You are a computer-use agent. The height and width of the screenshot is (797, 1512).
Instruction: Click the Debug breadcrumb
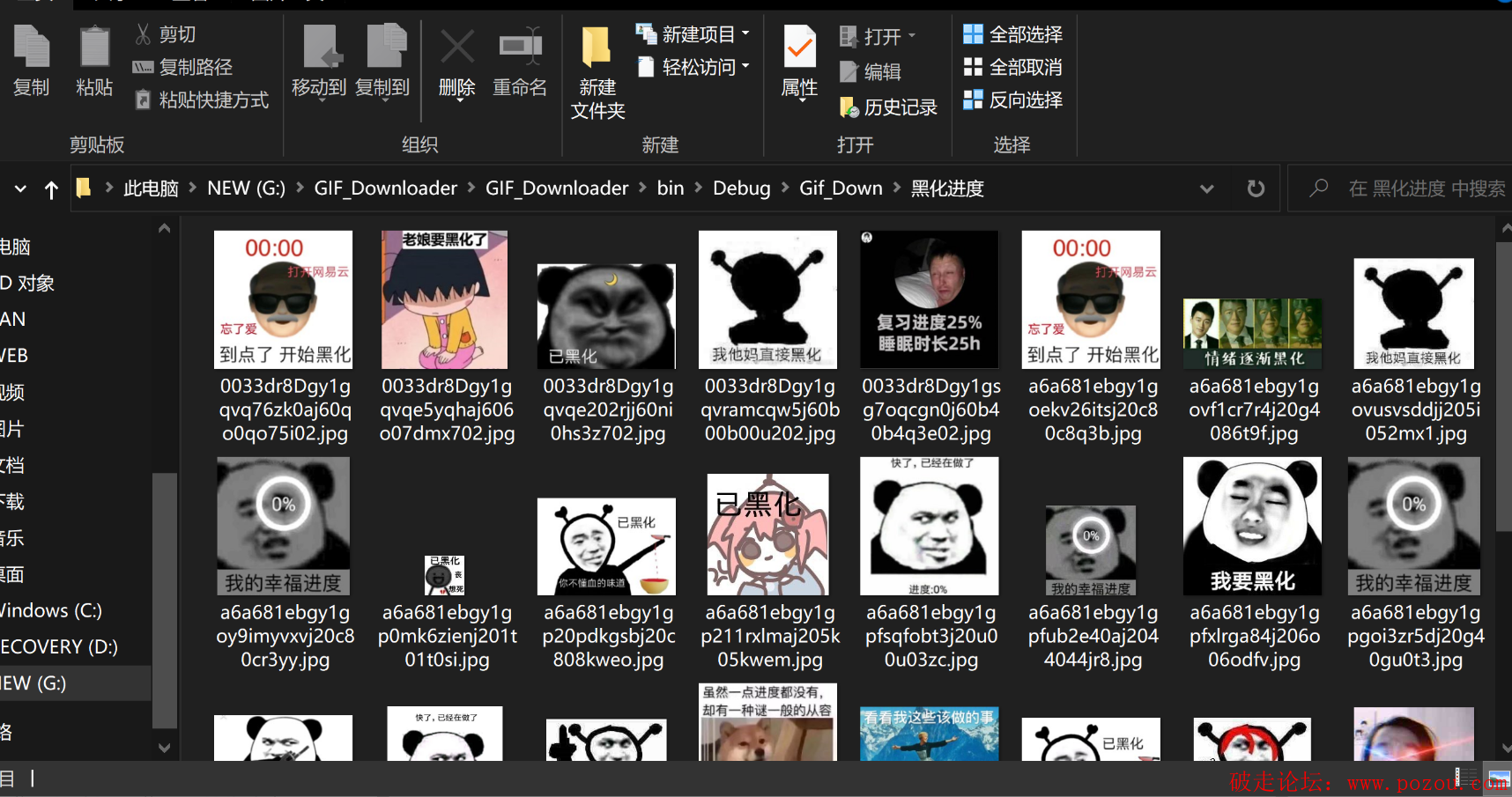pyautogui.click(x=742, y=188)
